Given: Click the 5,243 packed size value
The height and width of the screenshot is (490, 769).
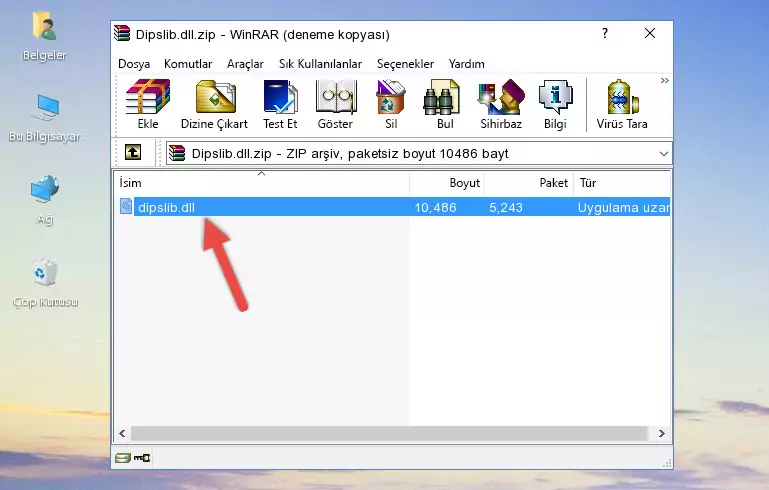Looking at the screenshot, I should [506, 207].
